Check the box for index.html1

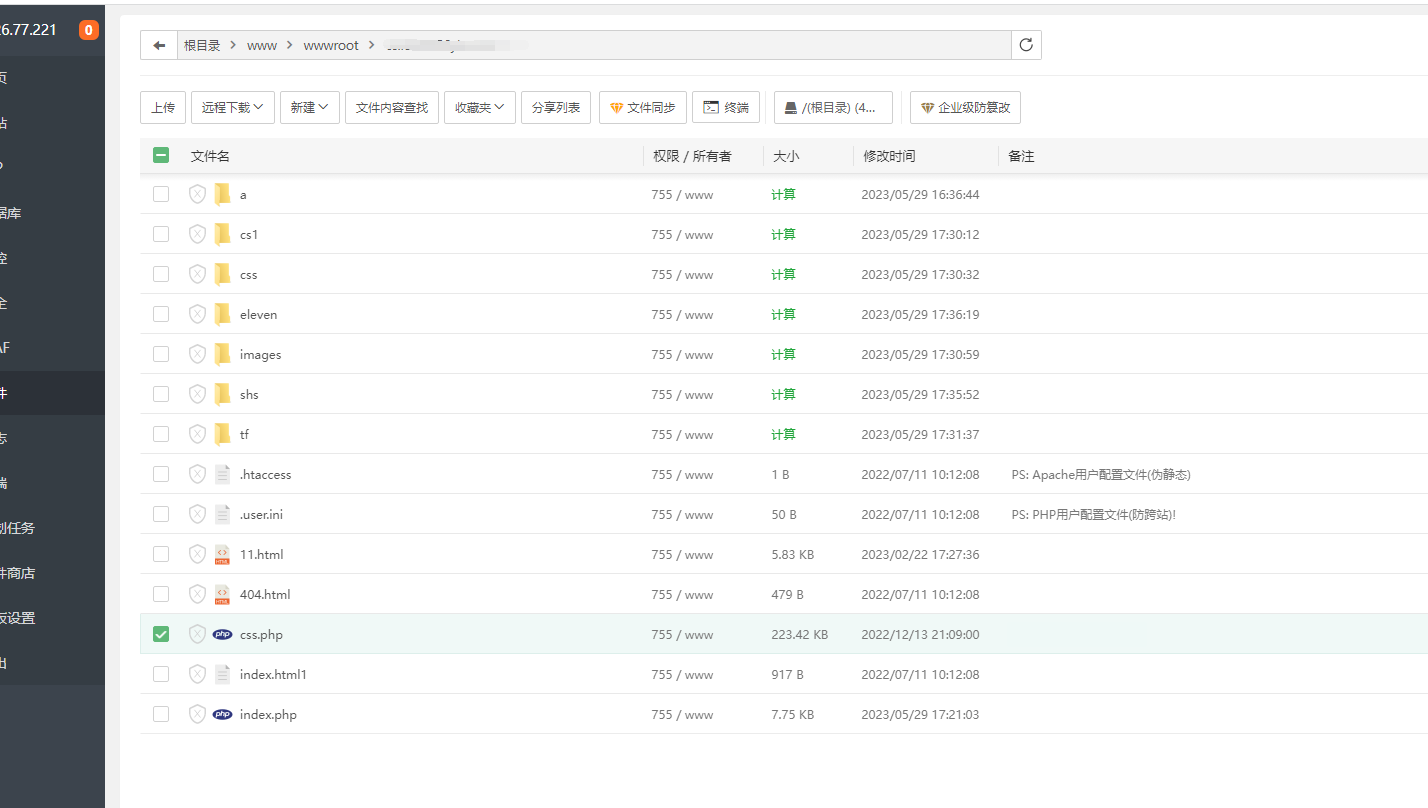point(161,674)
